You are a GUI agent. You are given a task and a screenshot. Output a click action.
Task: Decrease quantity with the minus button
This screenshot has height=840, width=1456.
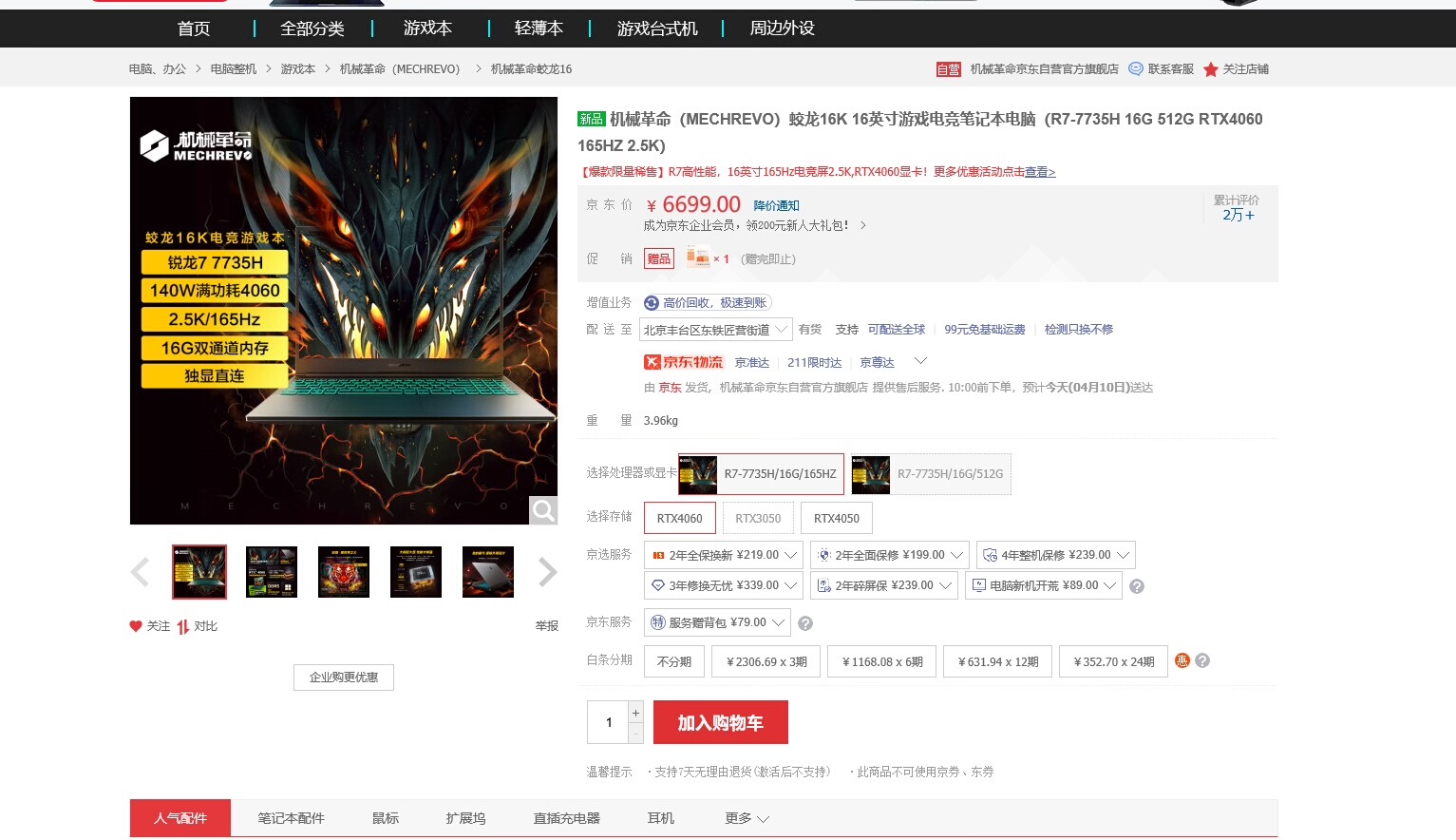(636, 734)
